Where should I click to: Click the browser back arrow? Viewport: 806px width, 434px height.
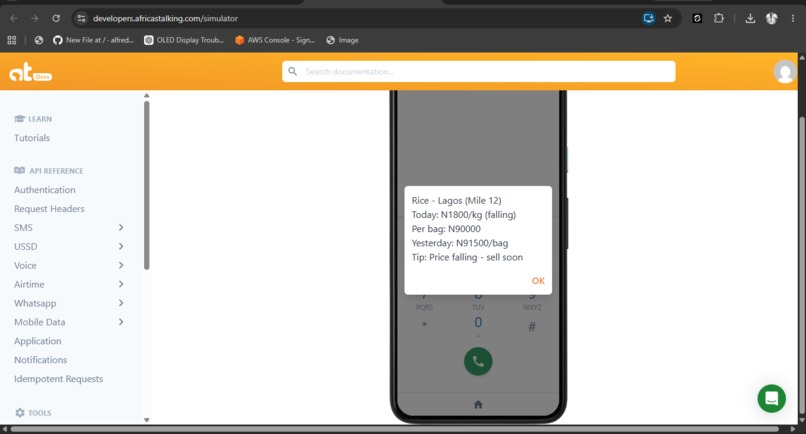(14, 19)
